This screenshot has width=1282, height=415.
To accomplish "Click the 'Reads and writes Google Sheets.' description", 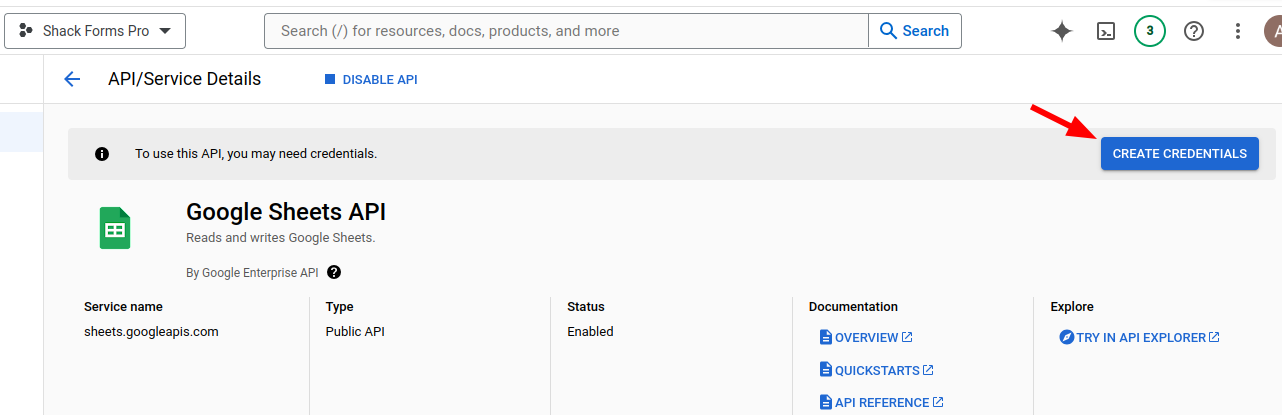I will point(280,238).
